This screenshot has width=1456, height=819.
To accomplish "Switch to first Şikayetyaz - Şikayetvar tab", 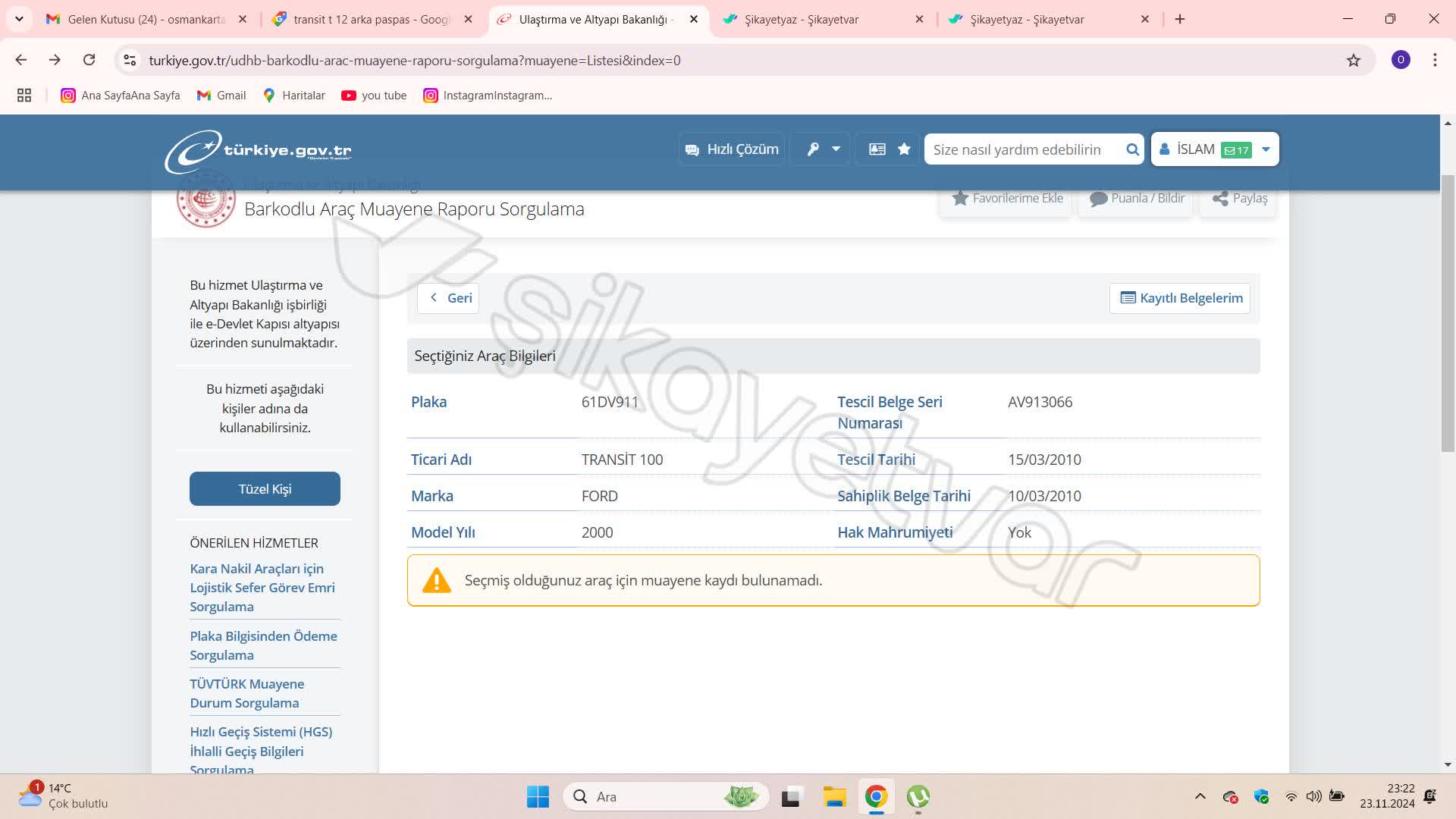I will point(801,20).
